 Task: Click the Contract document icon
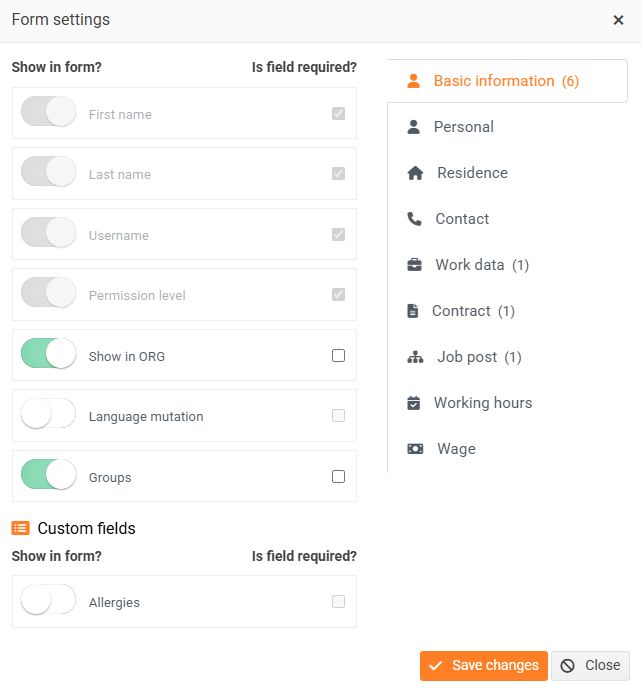click(413, 311)
